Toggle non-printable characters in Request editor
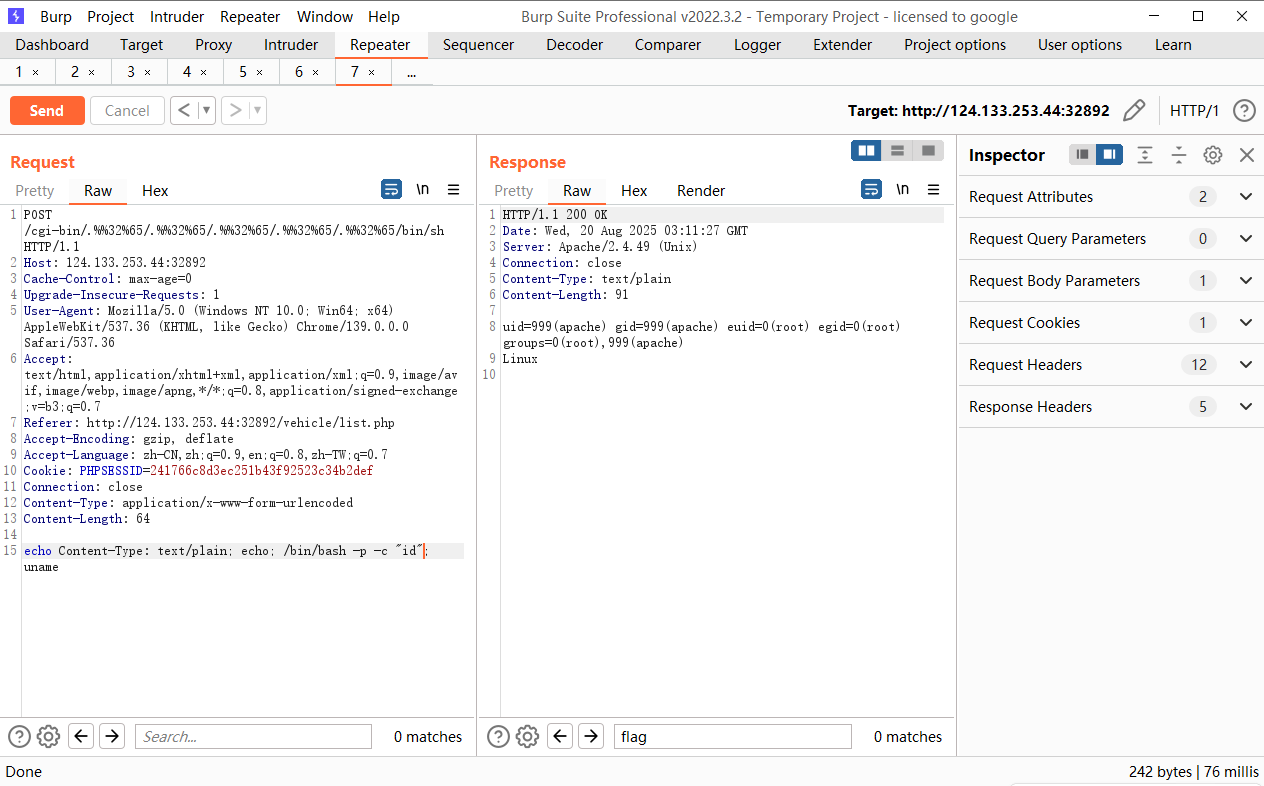1264x786 pixels. tap(423, 189)
